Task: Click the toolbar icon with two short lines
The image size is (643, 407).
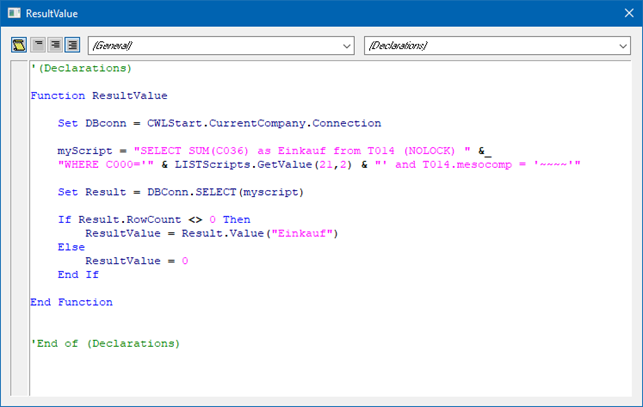Action: click(x=38, y=45)
